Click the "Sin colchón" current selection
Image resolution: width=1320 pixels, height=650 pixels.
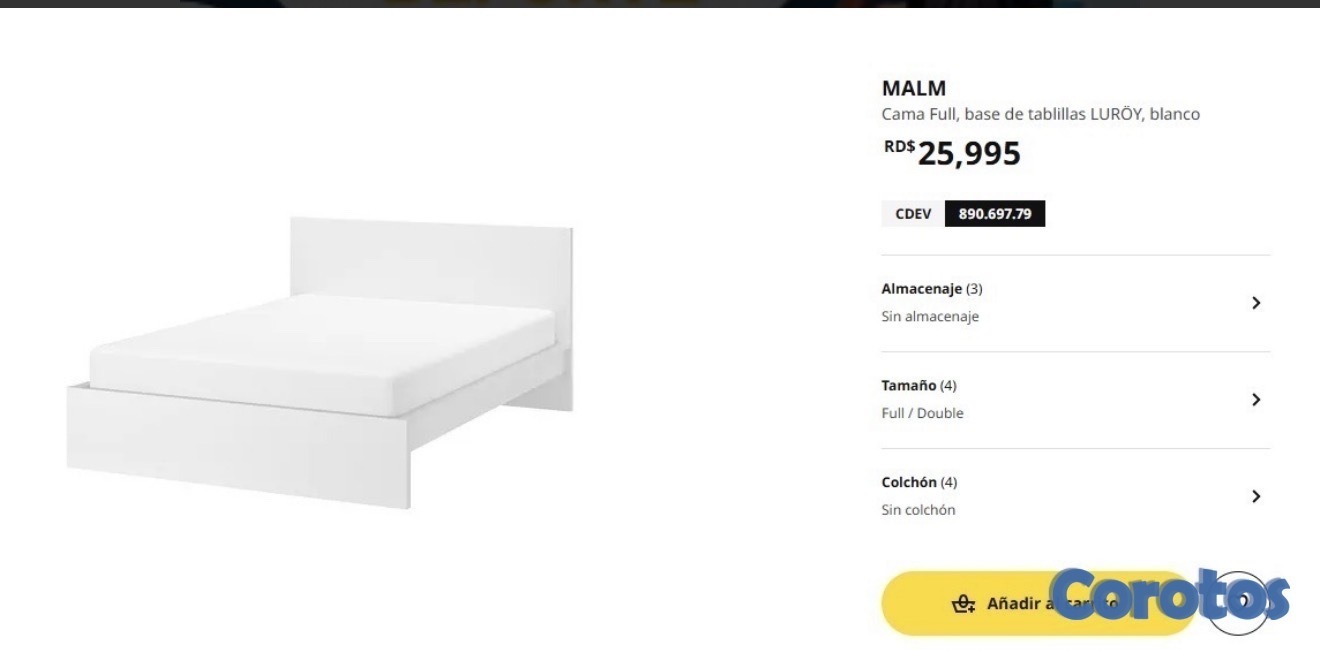(x=918, y=510)
